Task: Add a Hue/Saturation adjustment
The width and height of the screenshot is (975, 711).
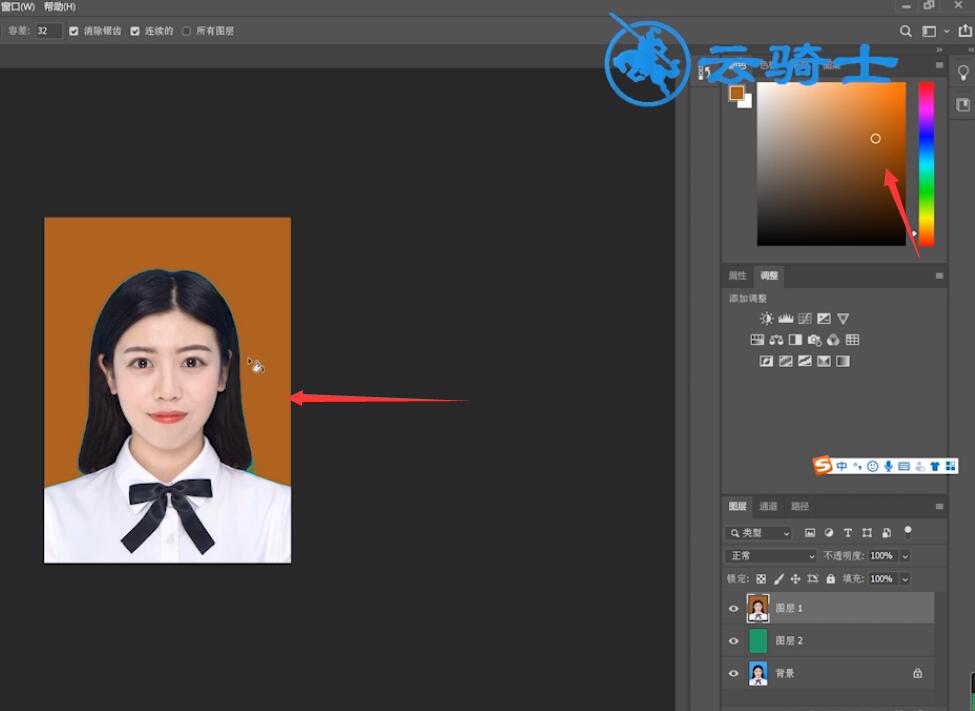Action: pyautogui.click(x=757, y=340)
